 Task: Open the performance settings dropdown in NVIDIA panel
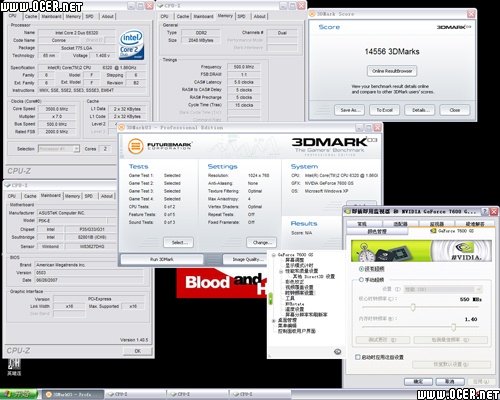pos(443,289)
